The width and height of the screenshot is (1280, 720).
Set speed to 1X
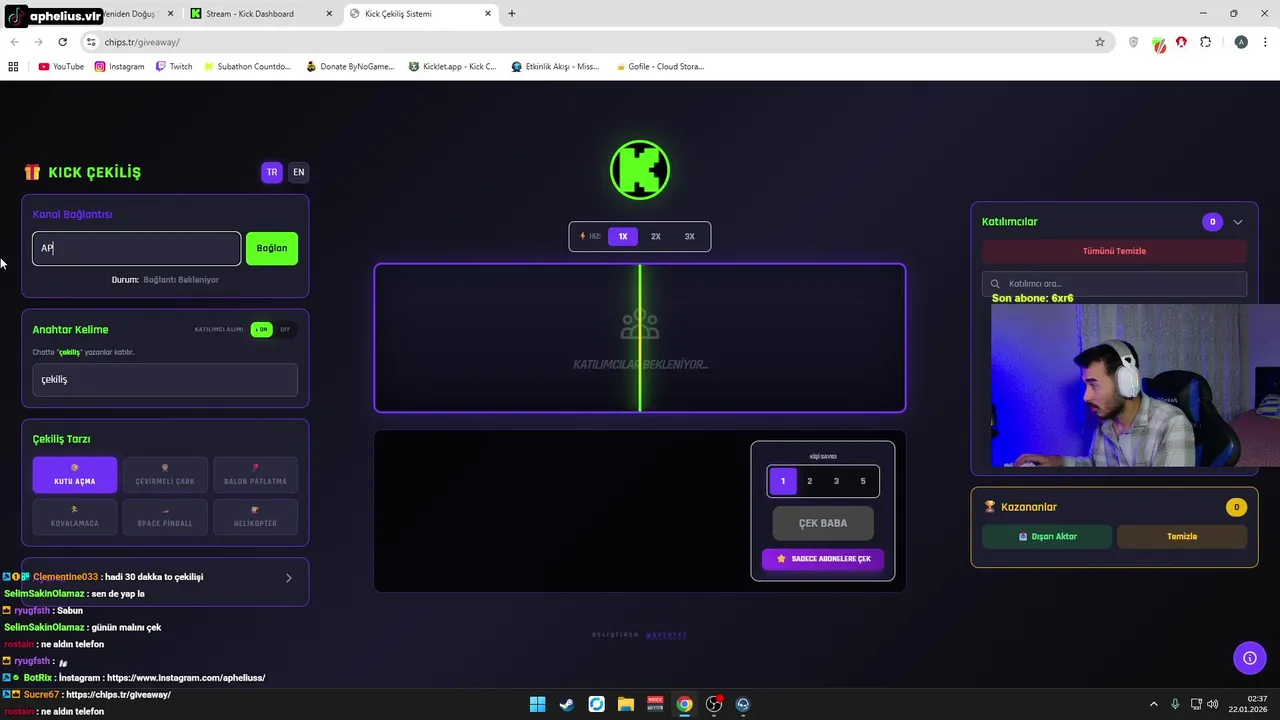(x=622, y=236)
